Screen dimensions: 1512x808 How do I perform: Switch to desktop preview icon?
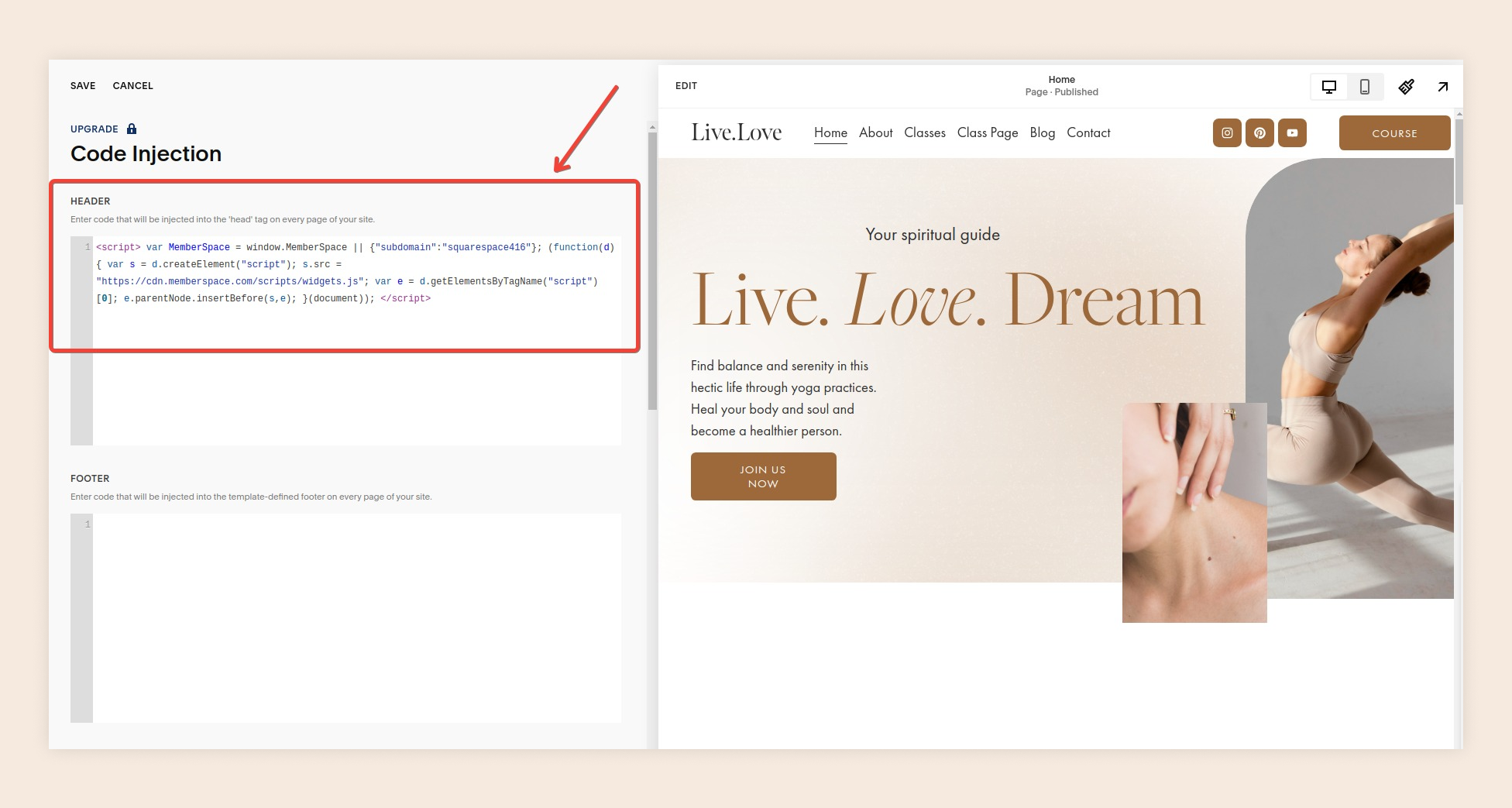point(1329,87)
